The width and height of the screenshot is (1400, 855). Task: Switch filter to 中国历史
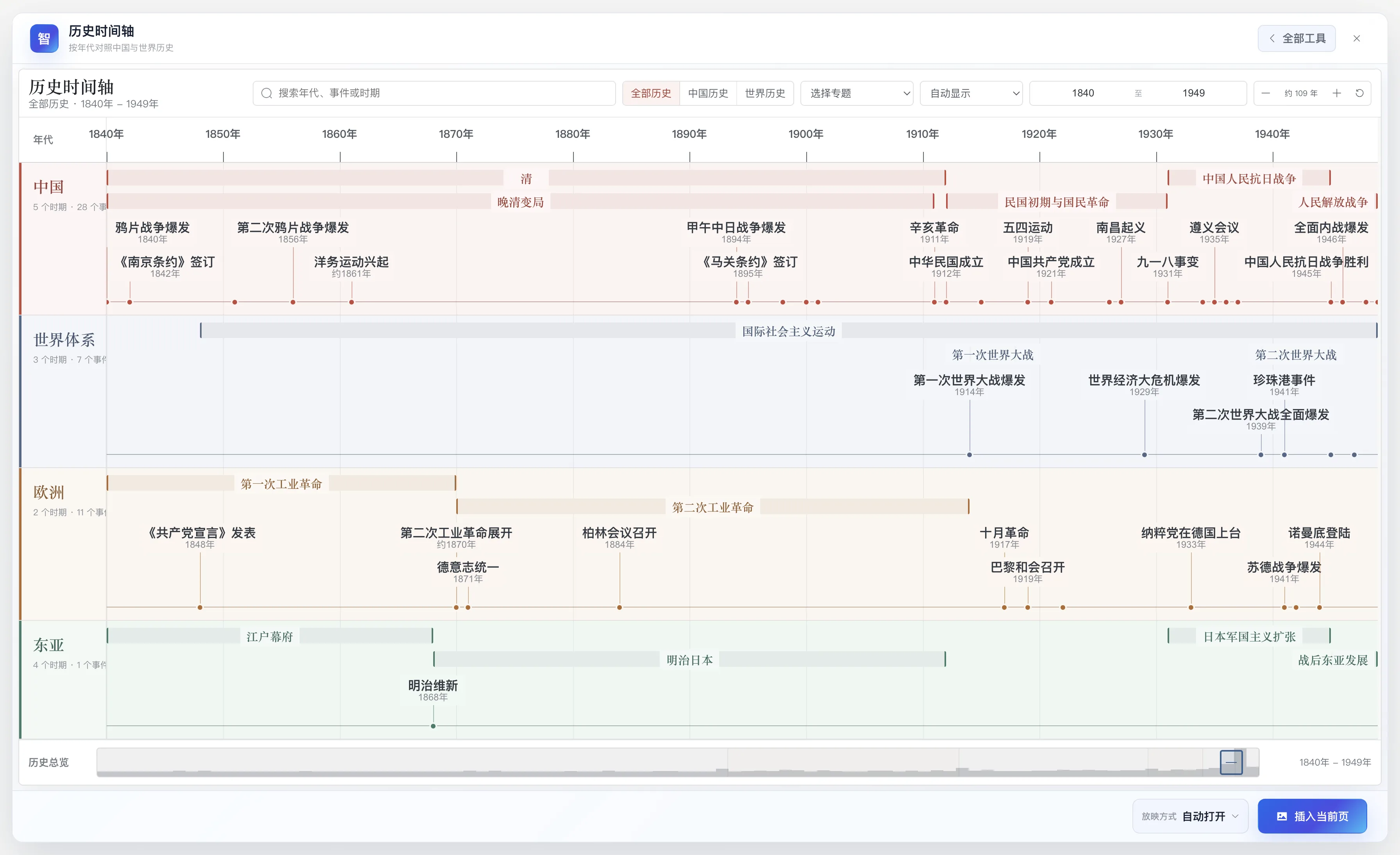click(x=708, y=93)
